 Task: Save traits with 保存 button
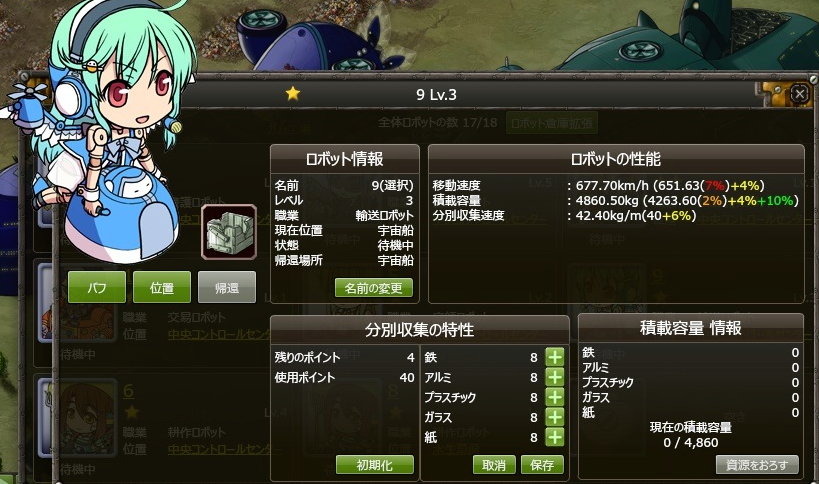tap(542, 465)
